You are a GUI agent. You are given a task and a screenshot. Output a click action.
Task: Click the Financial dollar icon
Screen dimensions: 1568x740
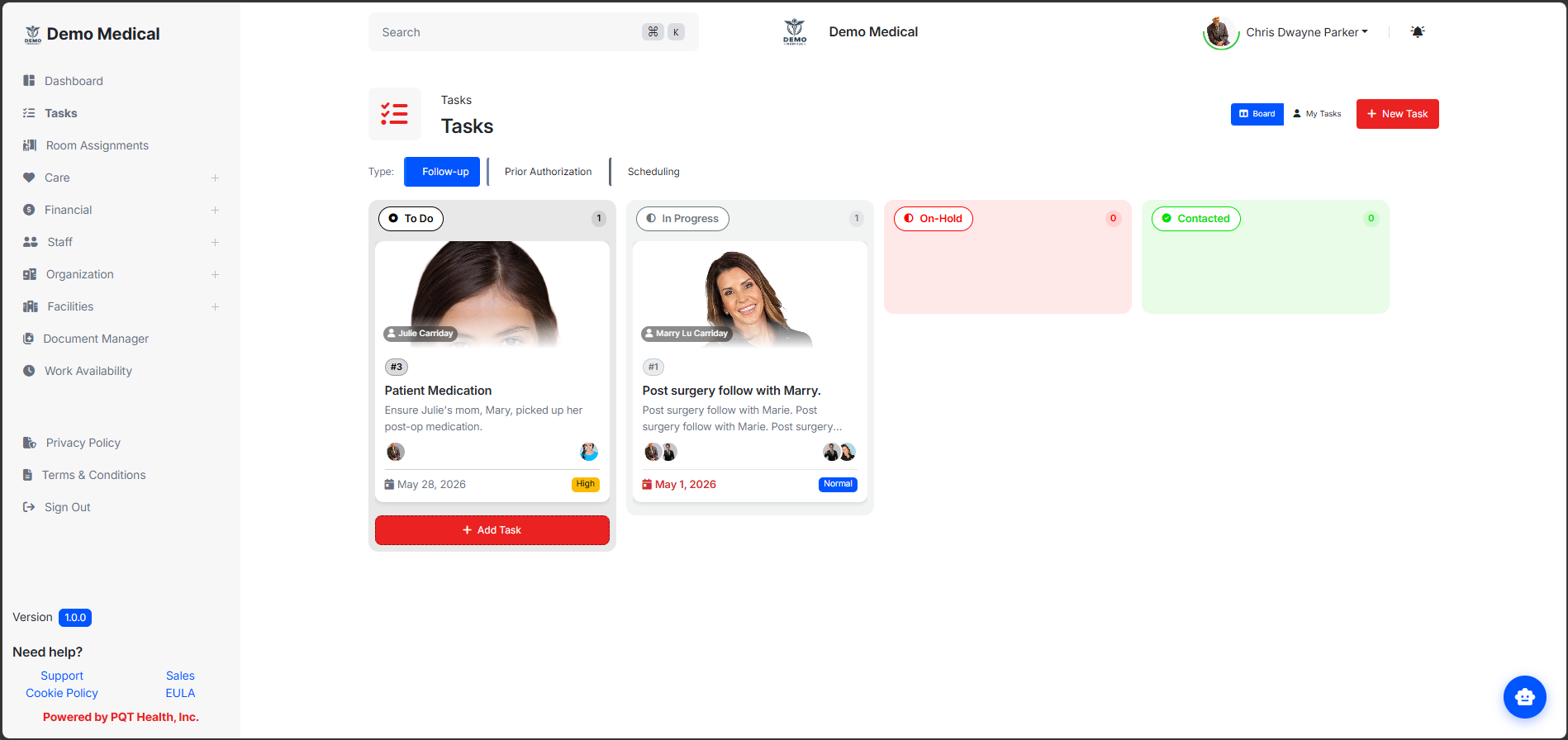tap(29, 210)
